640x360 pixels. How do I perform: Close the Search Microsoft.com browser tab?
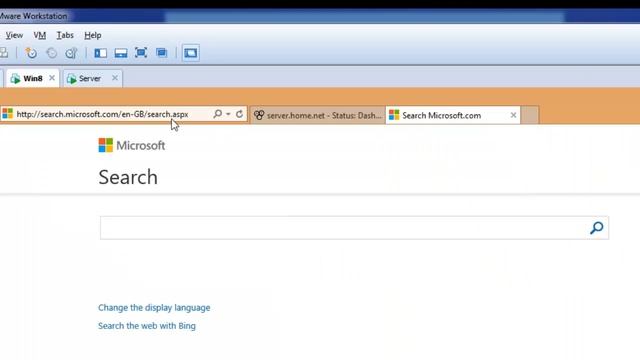(513, 116)
